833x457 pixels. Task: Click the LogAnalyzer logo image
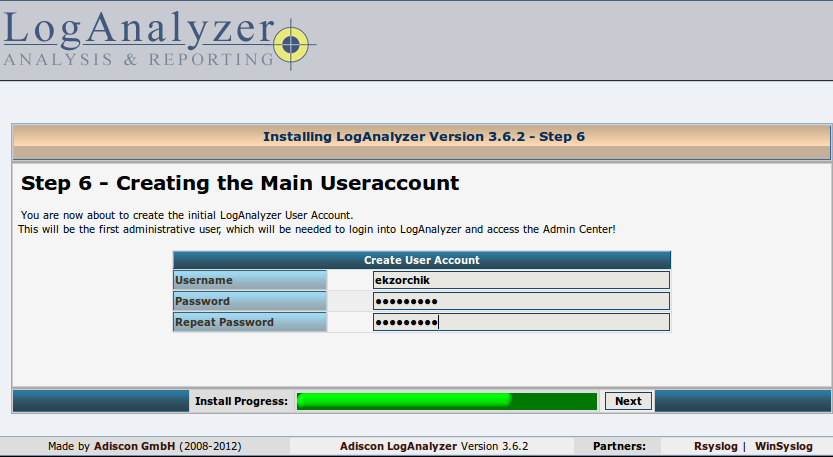(x=159, y=40)
